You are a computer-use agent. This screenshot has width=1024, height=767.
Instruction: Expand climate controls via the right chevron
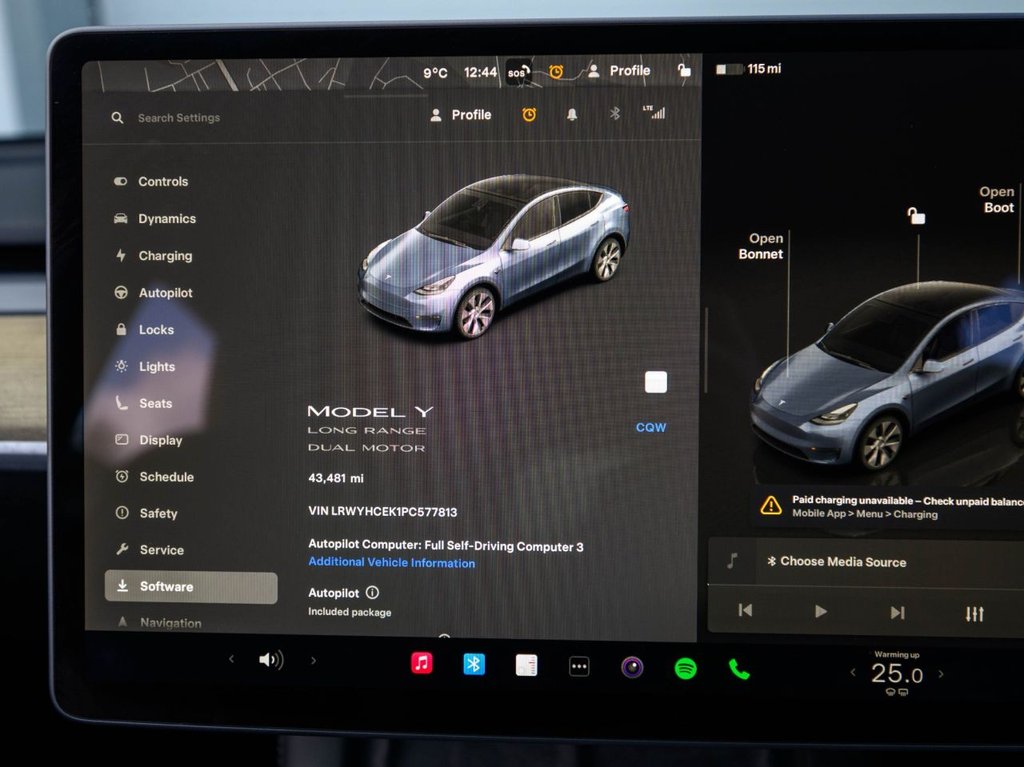tap(313, 660)
